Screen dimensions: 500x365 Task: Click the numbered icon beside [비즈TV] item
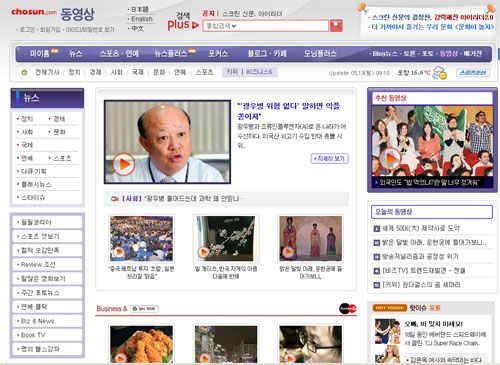[x=376, y=271]
